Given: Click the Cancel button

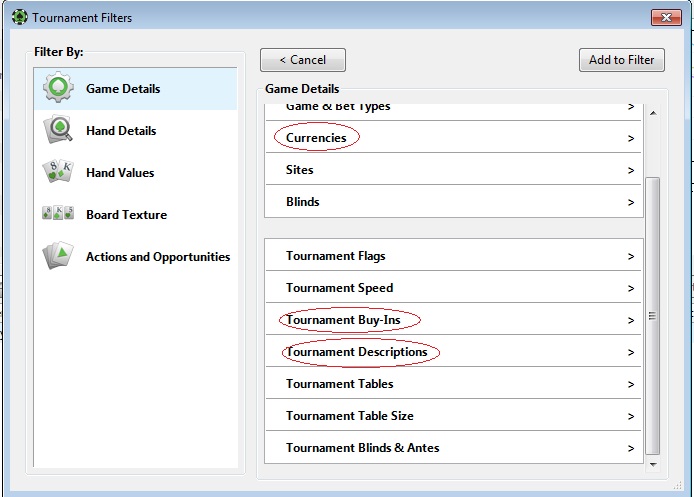Looking at the screenshot, I should click(x=303, y=60).
